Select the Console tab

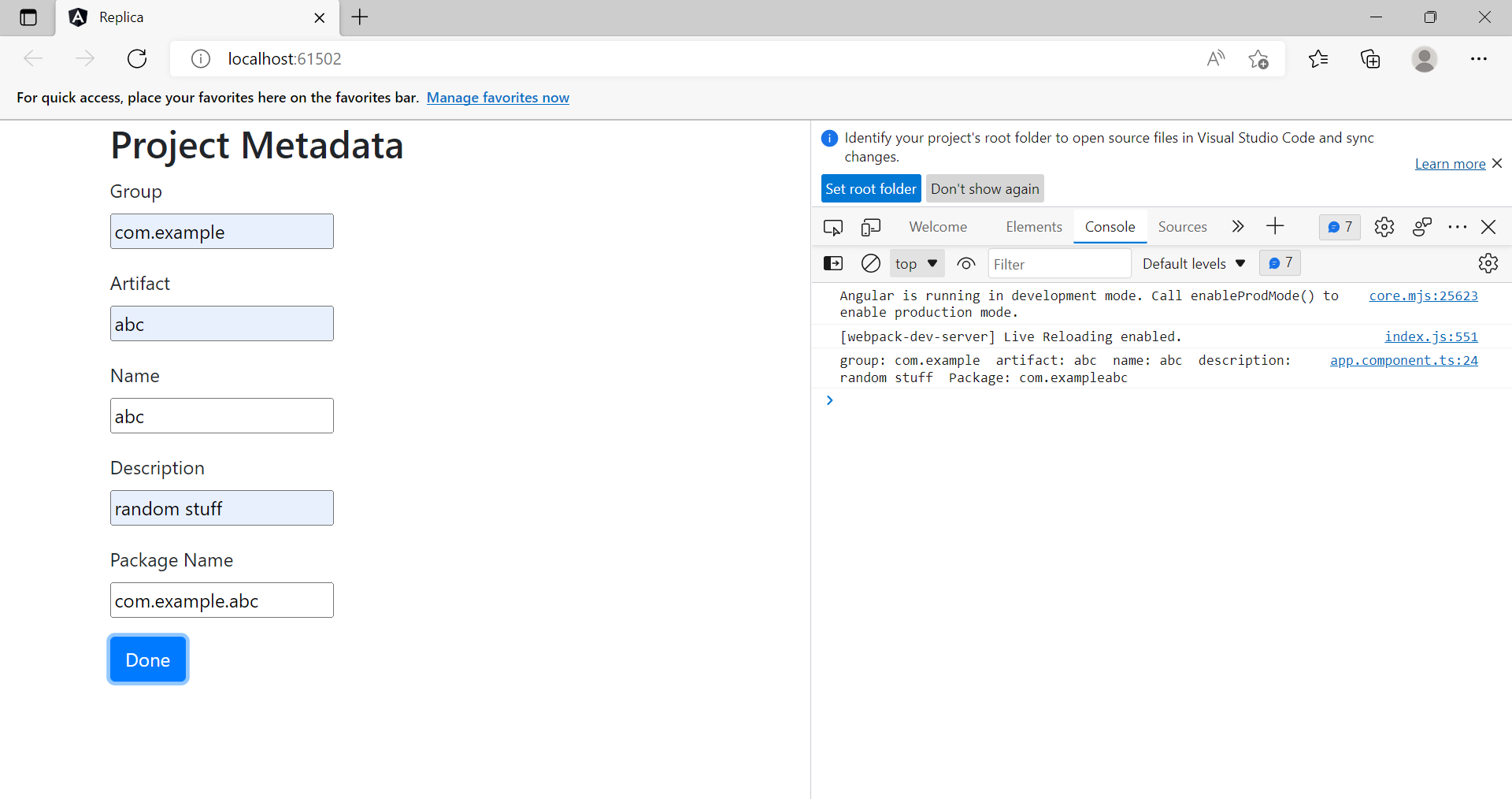(x=1110, y=227)
